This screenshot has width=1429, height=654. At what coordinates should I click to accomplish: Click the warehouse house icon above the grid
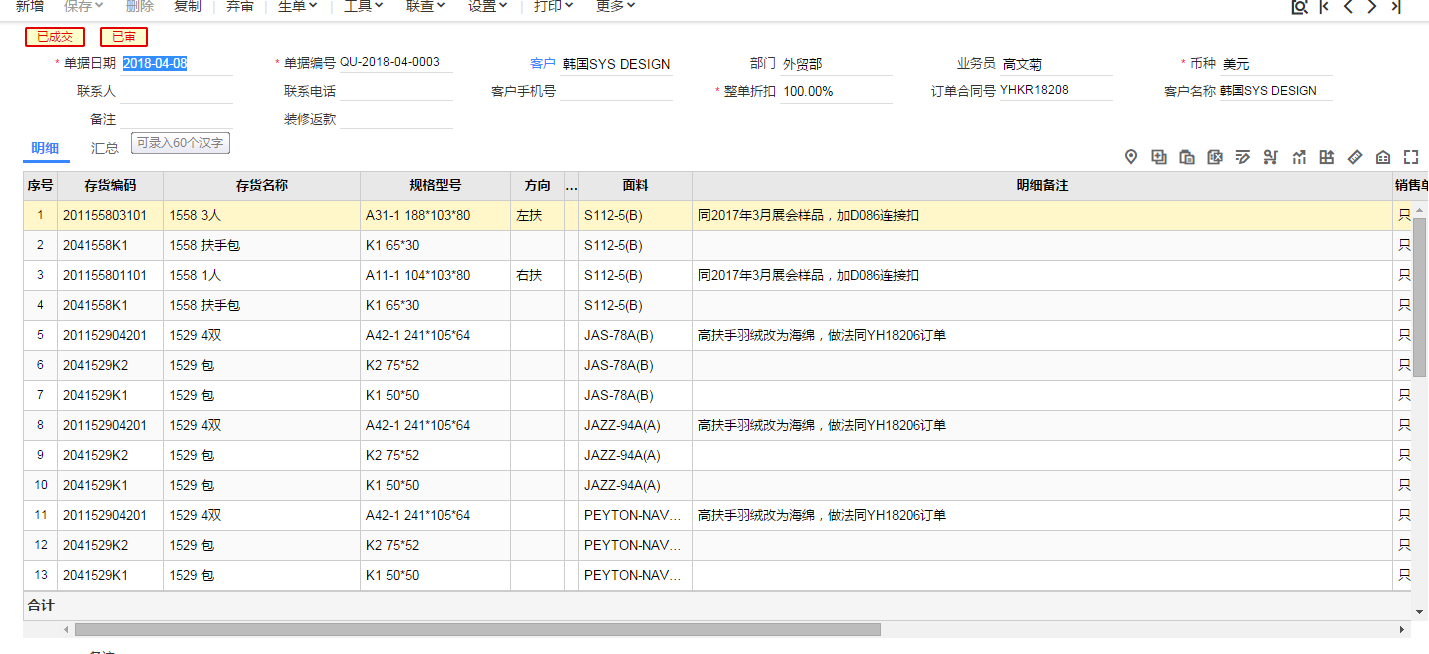(x=1383, y=157)
